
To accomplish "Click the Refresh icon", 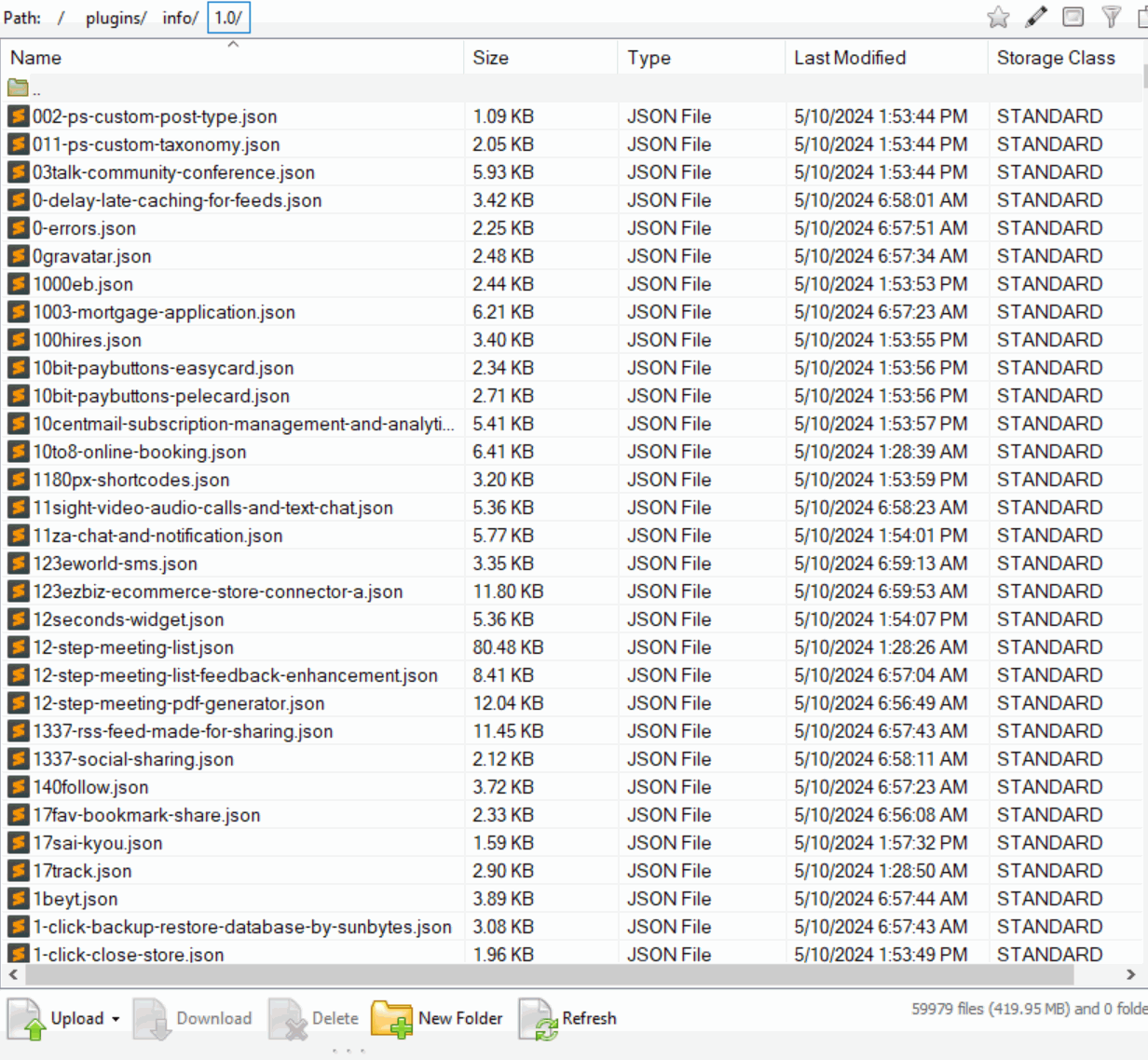I will (x=538, y=1019).
